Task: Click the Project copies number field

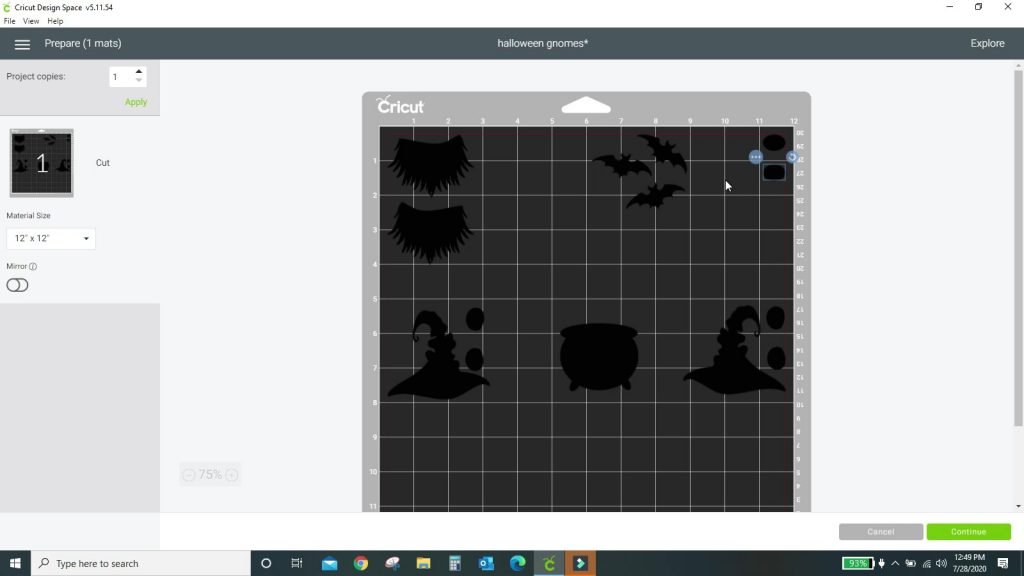Action: pos(121,77)
